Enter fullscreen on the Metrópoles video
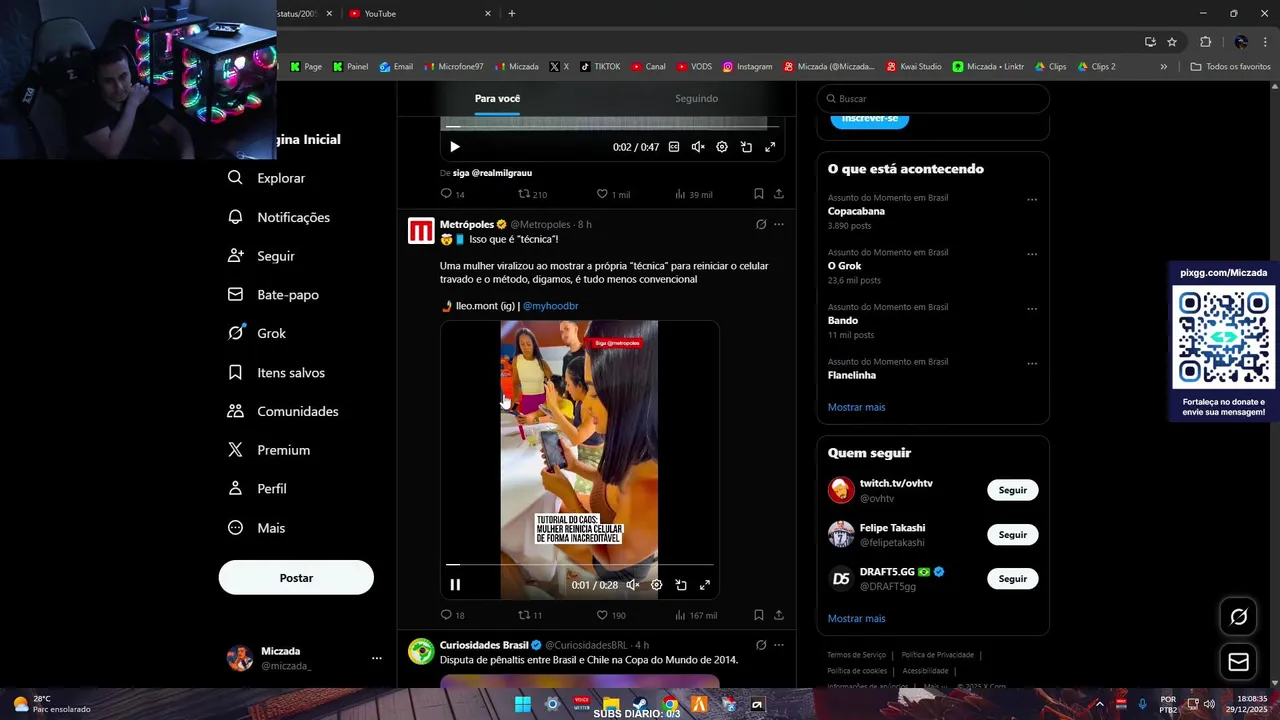 pos(705,585)
